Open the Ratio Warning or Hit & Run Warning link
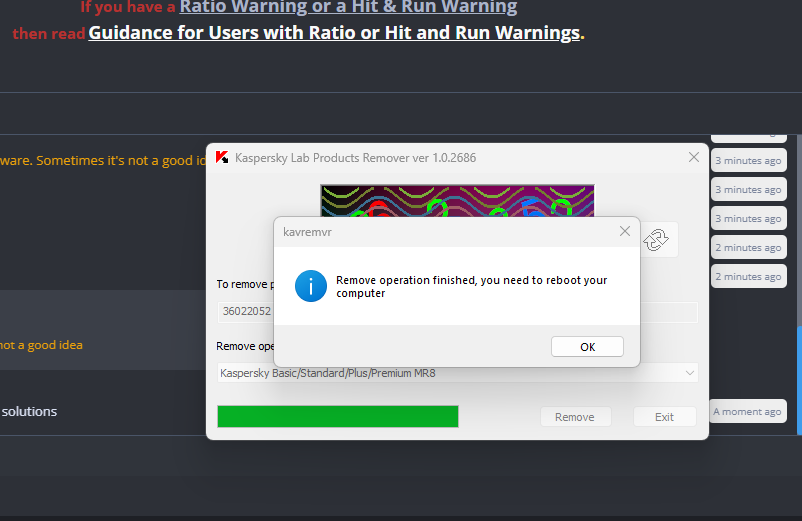Viewport: 802px width, 521px height. tap(348, 7)
